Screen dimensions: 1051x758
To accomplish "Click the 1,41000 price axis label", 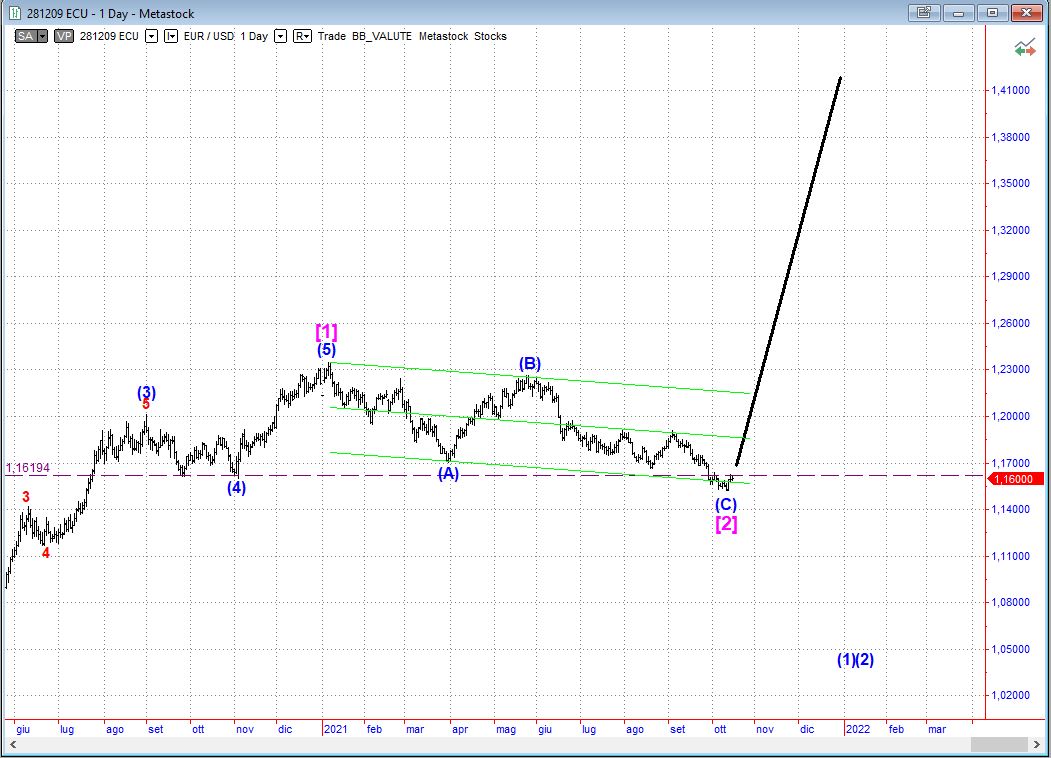I will pyautogui.click(x=1010, y=90).
